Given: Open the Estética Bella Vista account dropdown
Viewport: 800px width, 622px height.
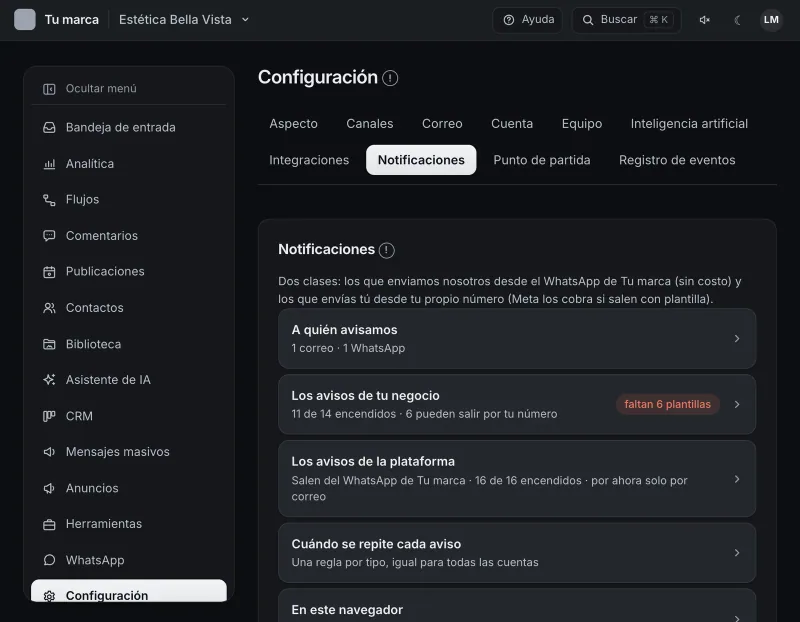Looking at the screenshot, I should (x=184, y=20).
